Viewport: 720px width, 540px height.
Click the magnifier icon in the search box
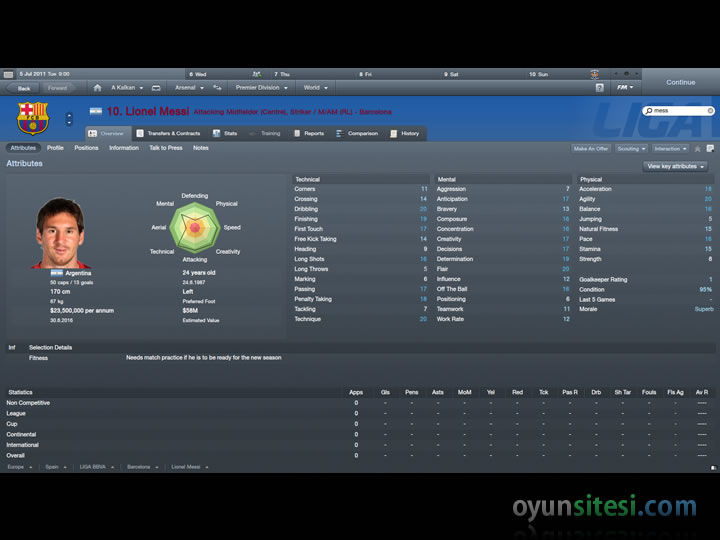[649, 111]
